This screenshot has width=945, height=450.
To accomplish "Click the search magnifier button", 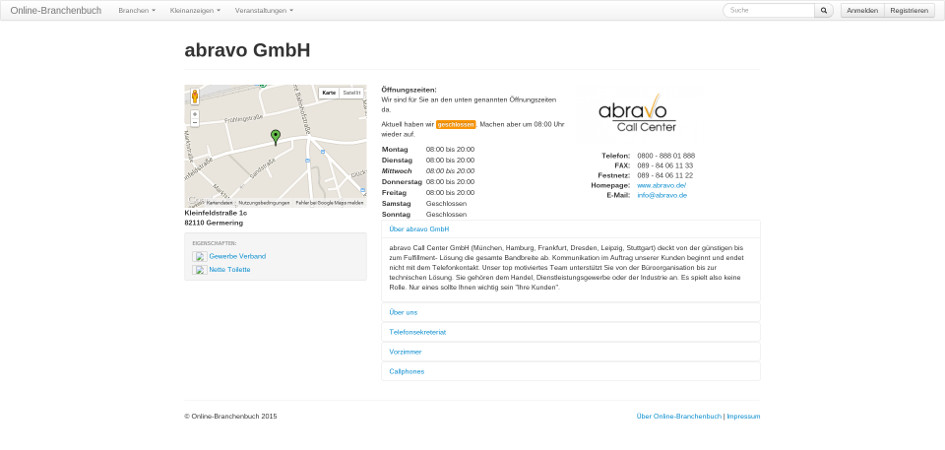I will tap(824, 11).
